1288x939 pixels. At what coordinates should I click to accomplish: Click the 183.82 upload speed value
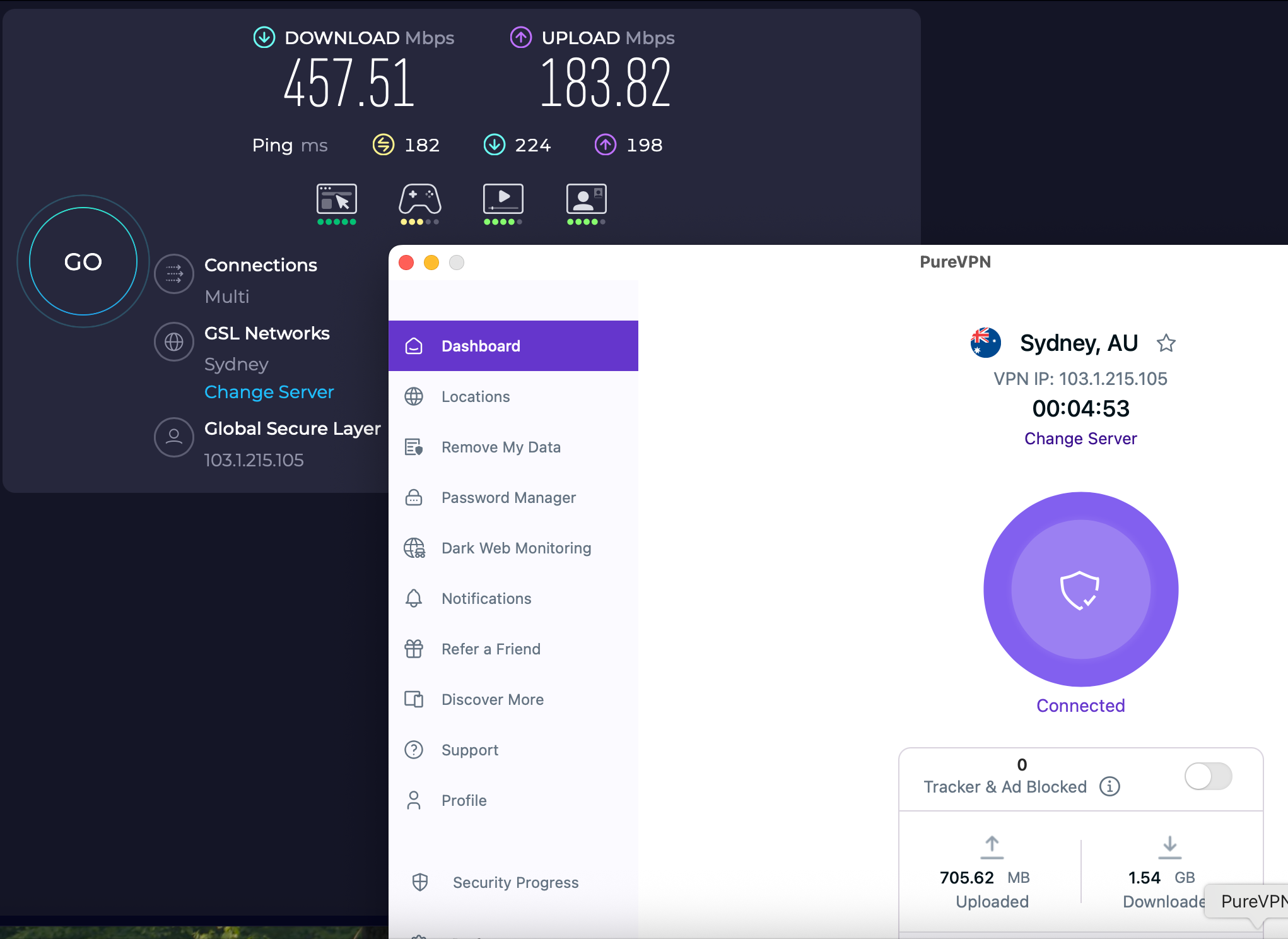click(x=606, y=82)
